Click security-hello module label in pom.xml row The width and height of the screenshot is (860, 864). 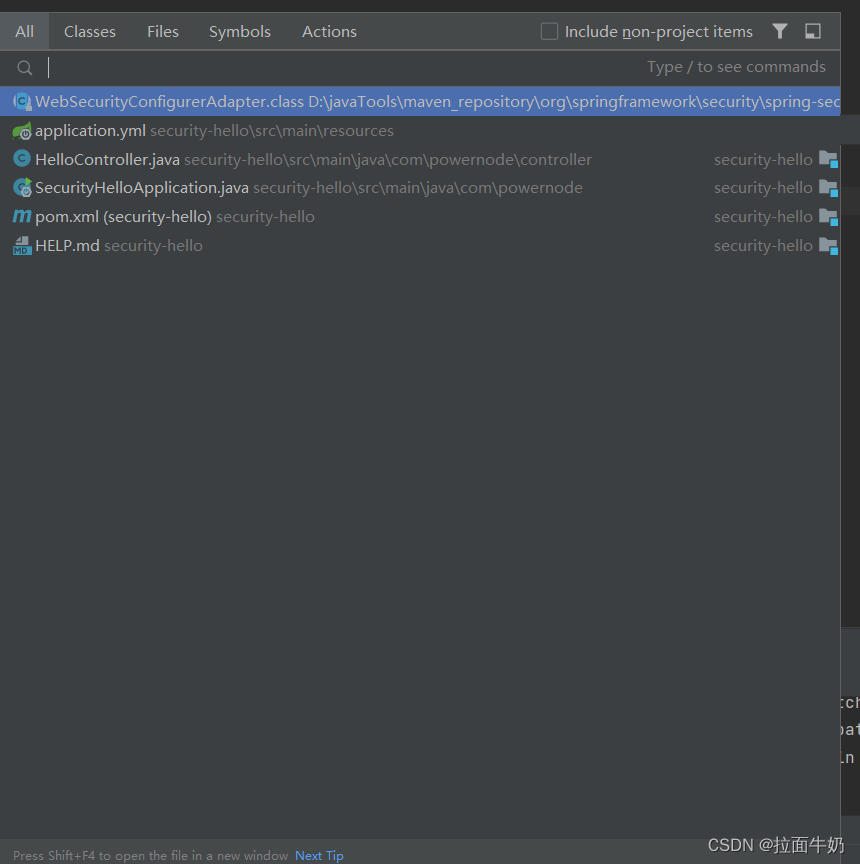click(763, 217)
